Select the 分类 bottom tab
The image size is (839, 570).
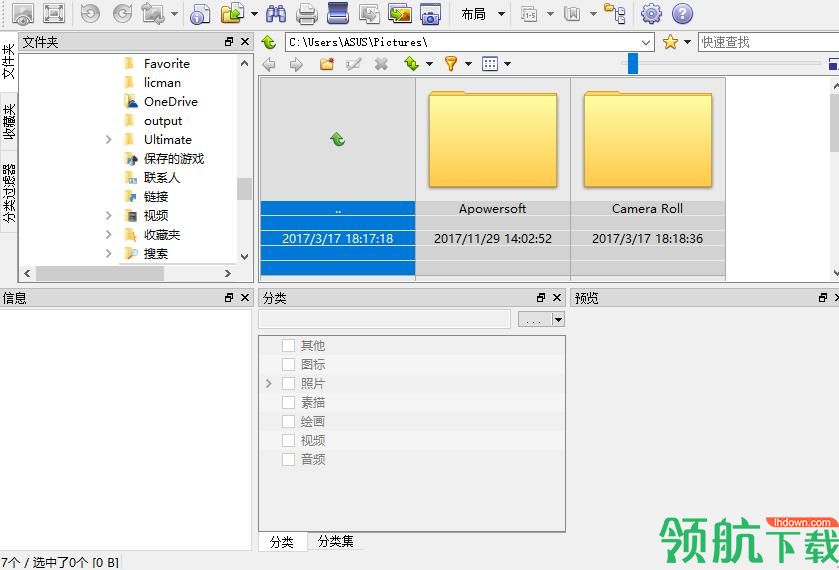(282, 542)
